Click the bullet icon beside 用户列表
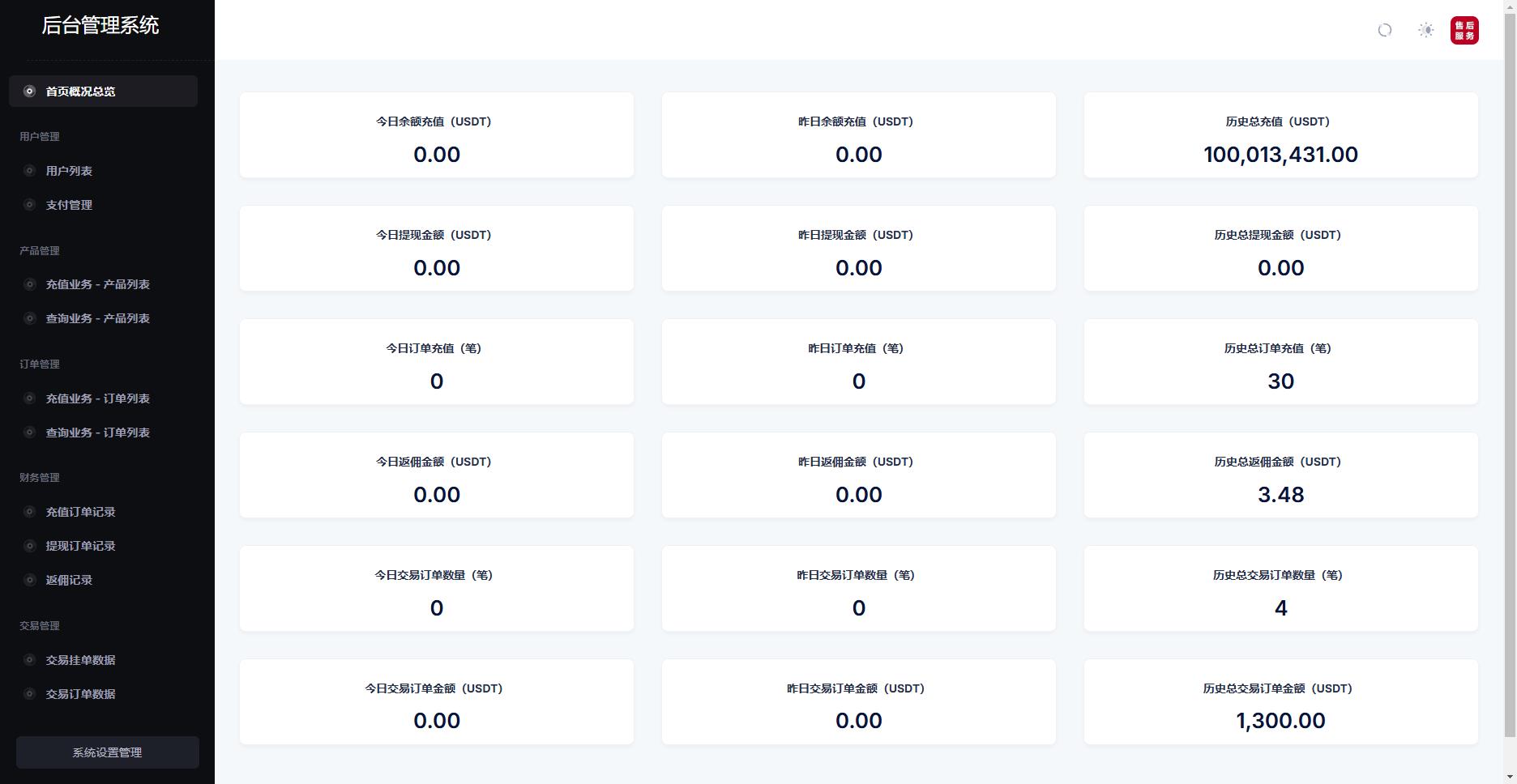Viewport: 1517px width, 784px height. click(x=29, y=171)
